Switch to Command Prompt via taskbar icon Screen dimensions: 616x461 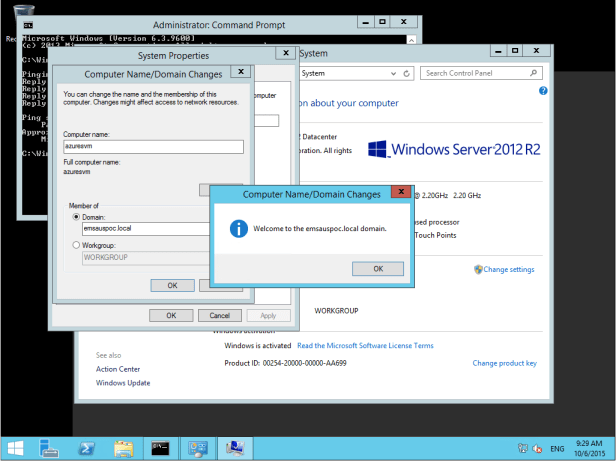point(160,448)
